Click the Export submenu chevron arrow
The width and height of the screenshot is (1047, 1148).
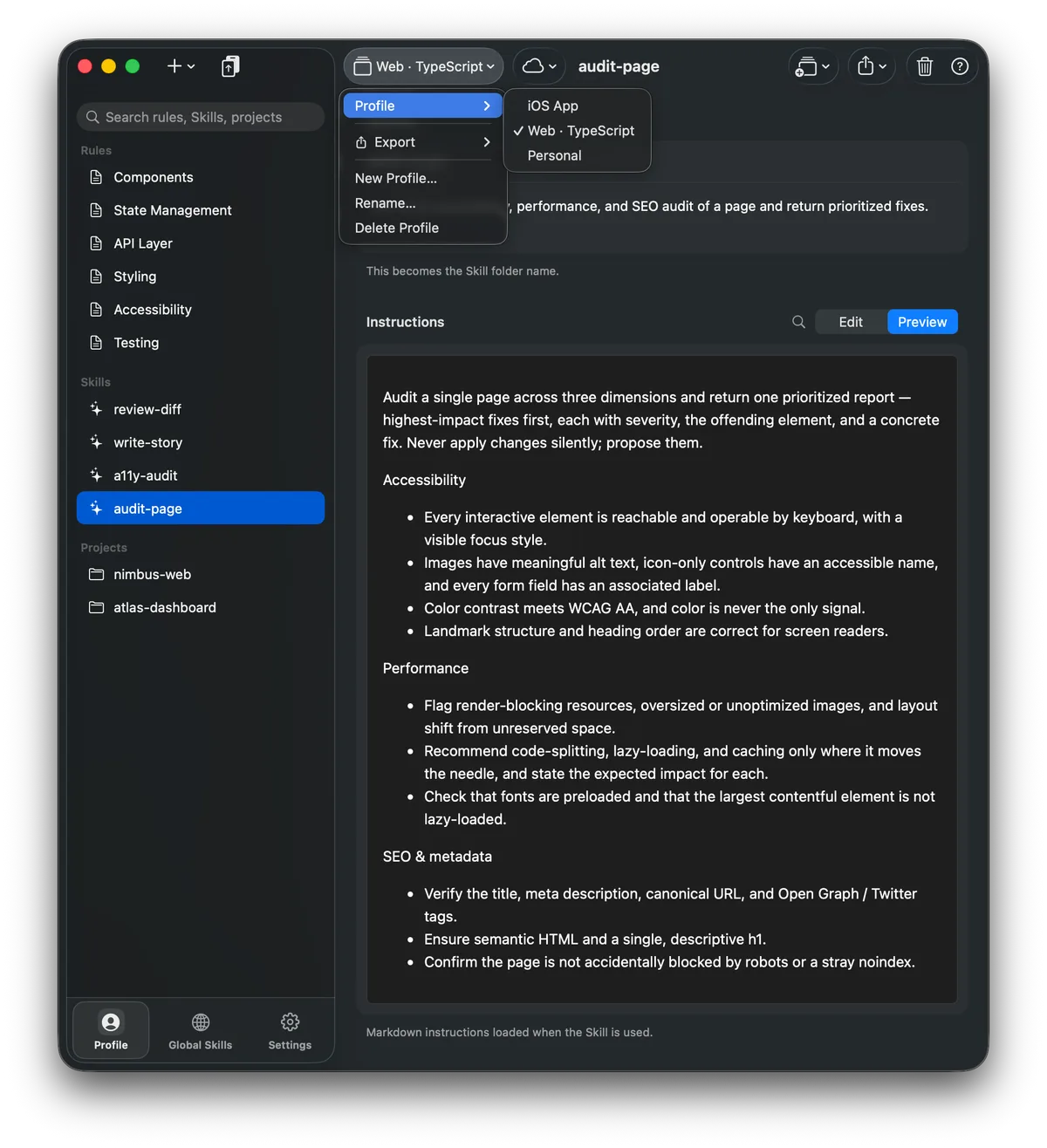pyautogui.click(x=487, y=142)
